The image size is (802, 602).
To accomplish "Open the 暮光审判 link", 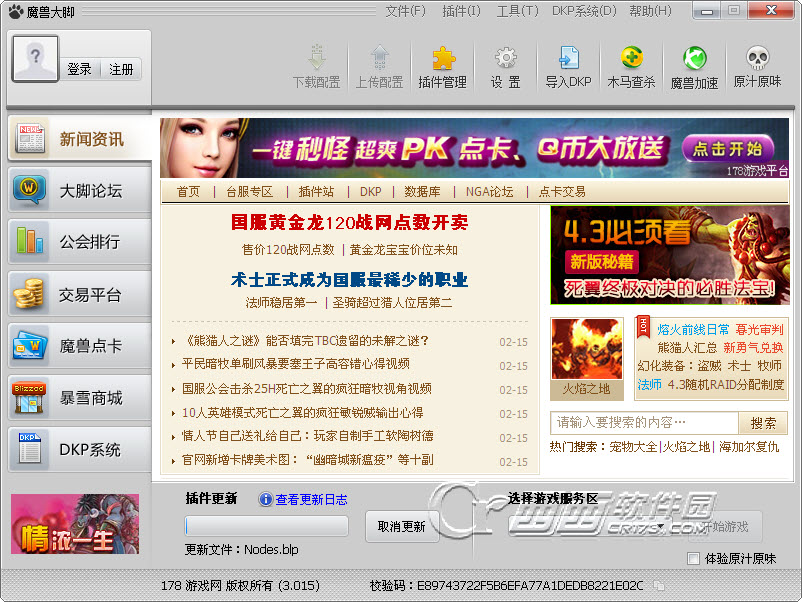I will [x=759, y=329].
